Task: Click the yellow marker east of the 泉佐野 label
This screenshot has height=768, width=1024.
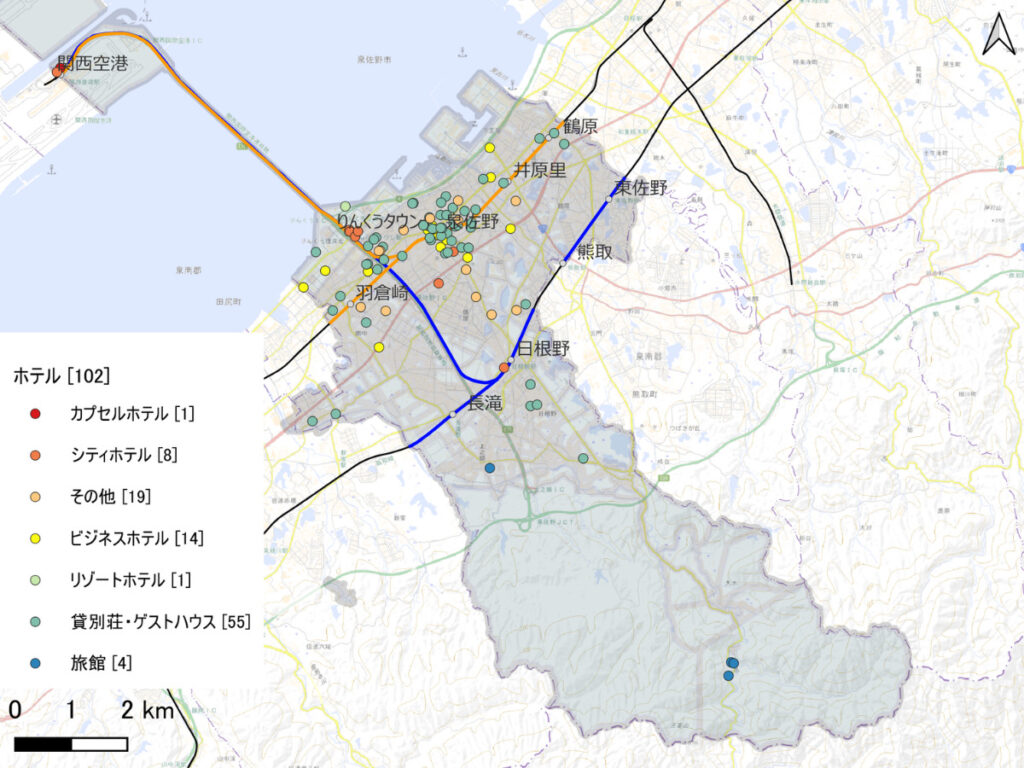Action: coord(511,229)
